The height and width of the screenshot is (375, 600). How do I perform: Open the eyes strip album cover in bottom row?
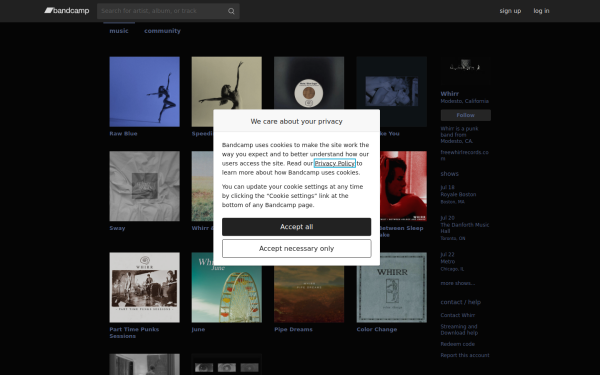coord(227,364)
